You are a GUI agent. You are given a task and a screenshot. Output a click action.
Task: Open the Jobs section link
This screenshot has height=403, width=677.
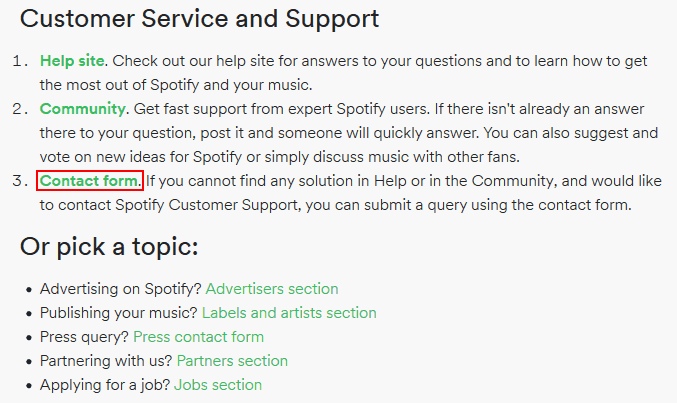click(218, 385)
